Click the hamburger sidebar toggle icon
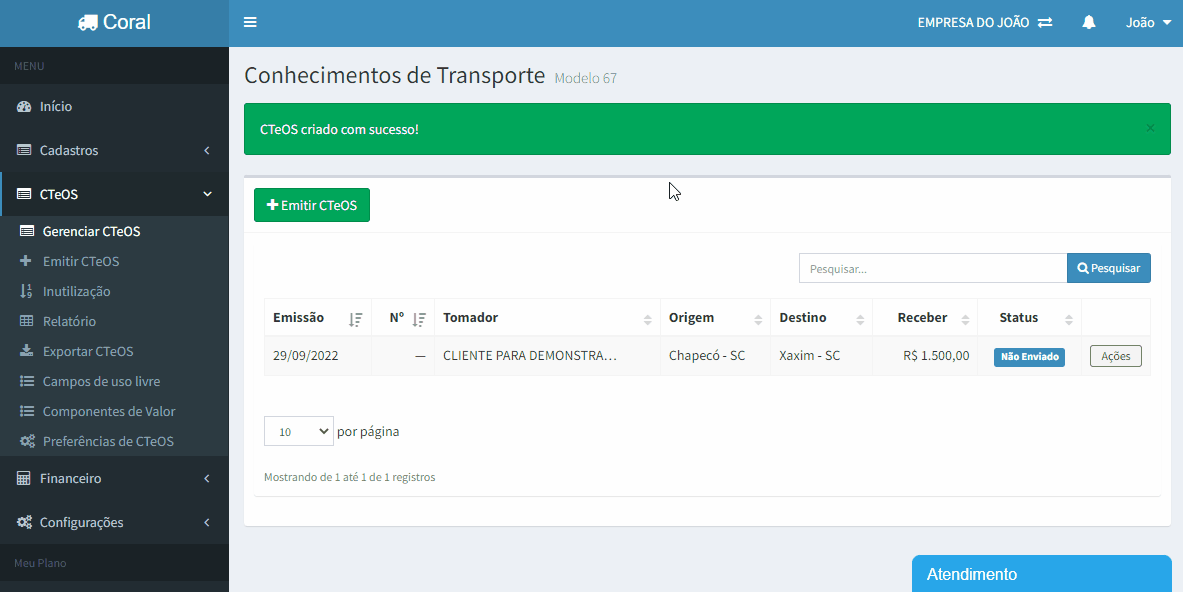The height and width of the screenshot is (592, 1183). (250, 23)
